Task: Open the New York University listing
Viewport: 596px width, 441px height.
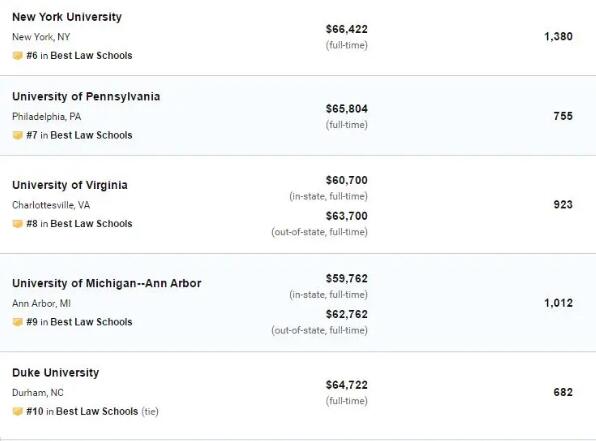Action: pos(67,17)
